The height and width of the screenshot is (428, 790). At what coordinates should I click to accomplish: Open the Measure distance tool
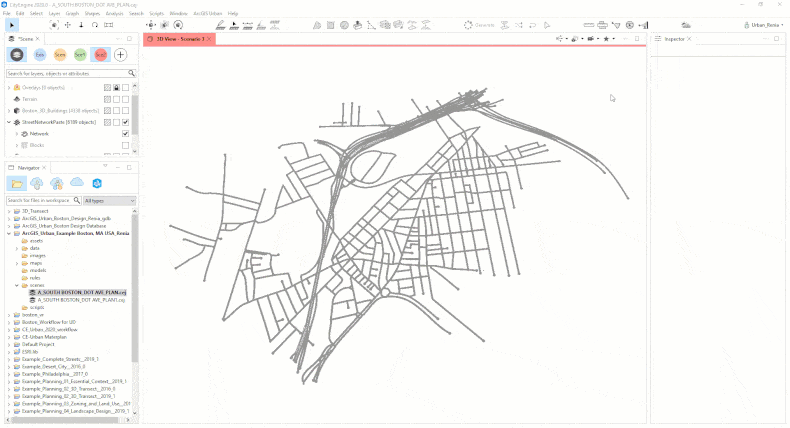click(x=588, y=25)
